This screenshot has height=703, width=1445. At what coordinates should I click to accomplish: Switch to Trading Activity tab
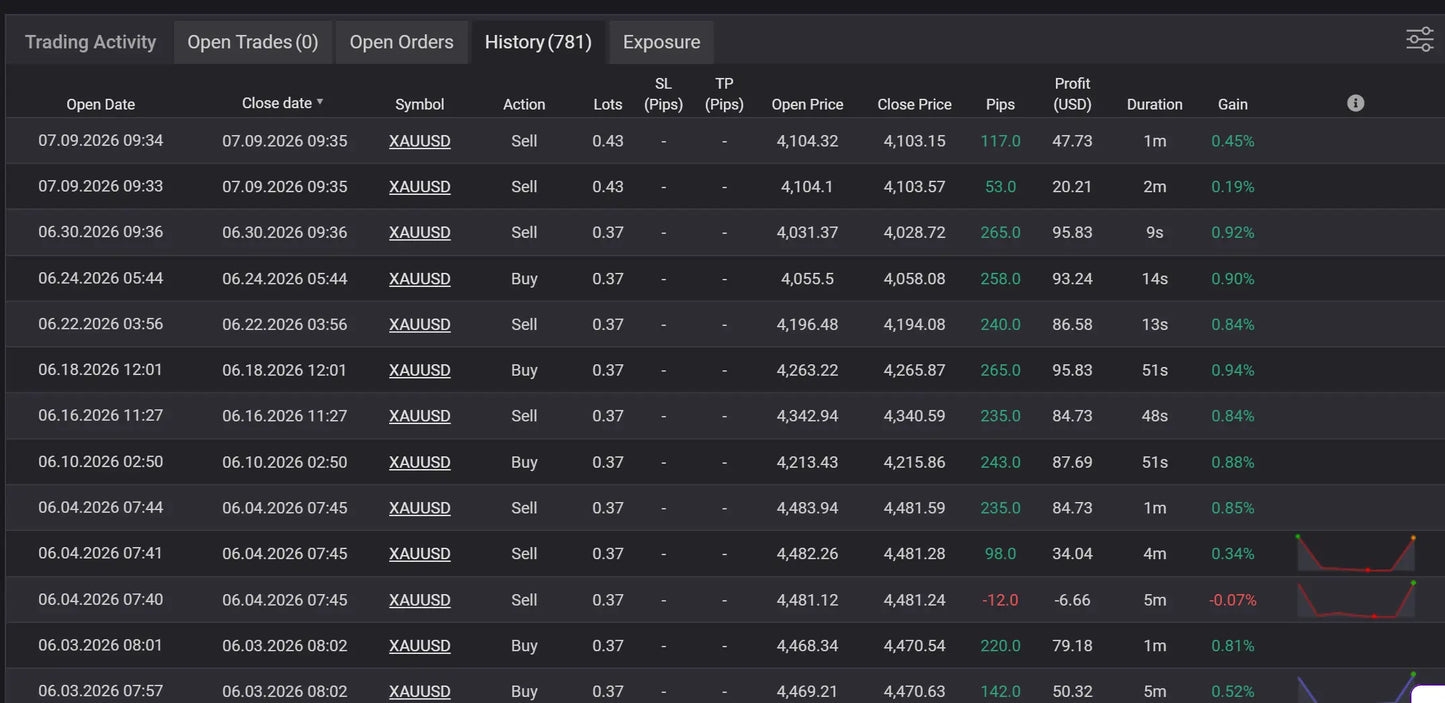coord(90,42)
